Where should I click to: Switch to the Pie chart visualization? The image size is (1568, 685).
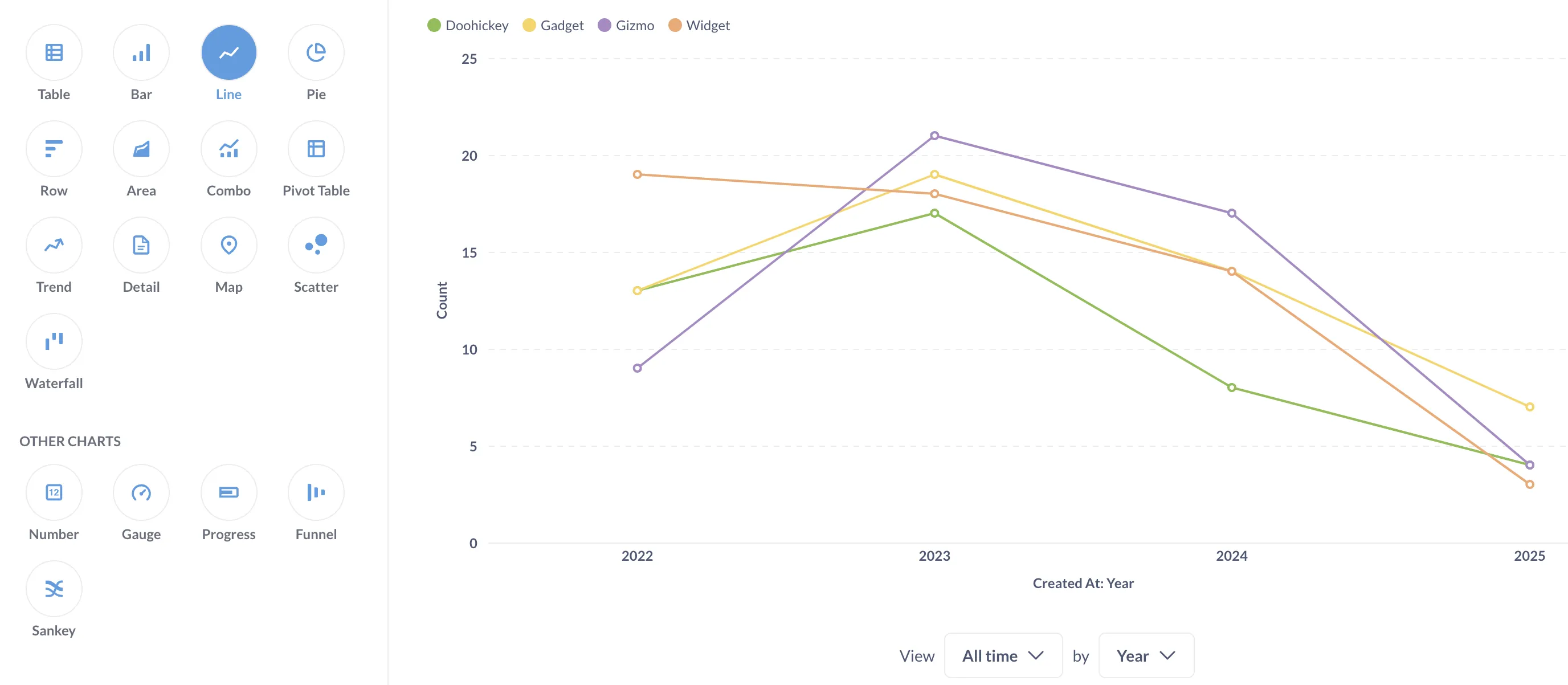pos(316,52)
